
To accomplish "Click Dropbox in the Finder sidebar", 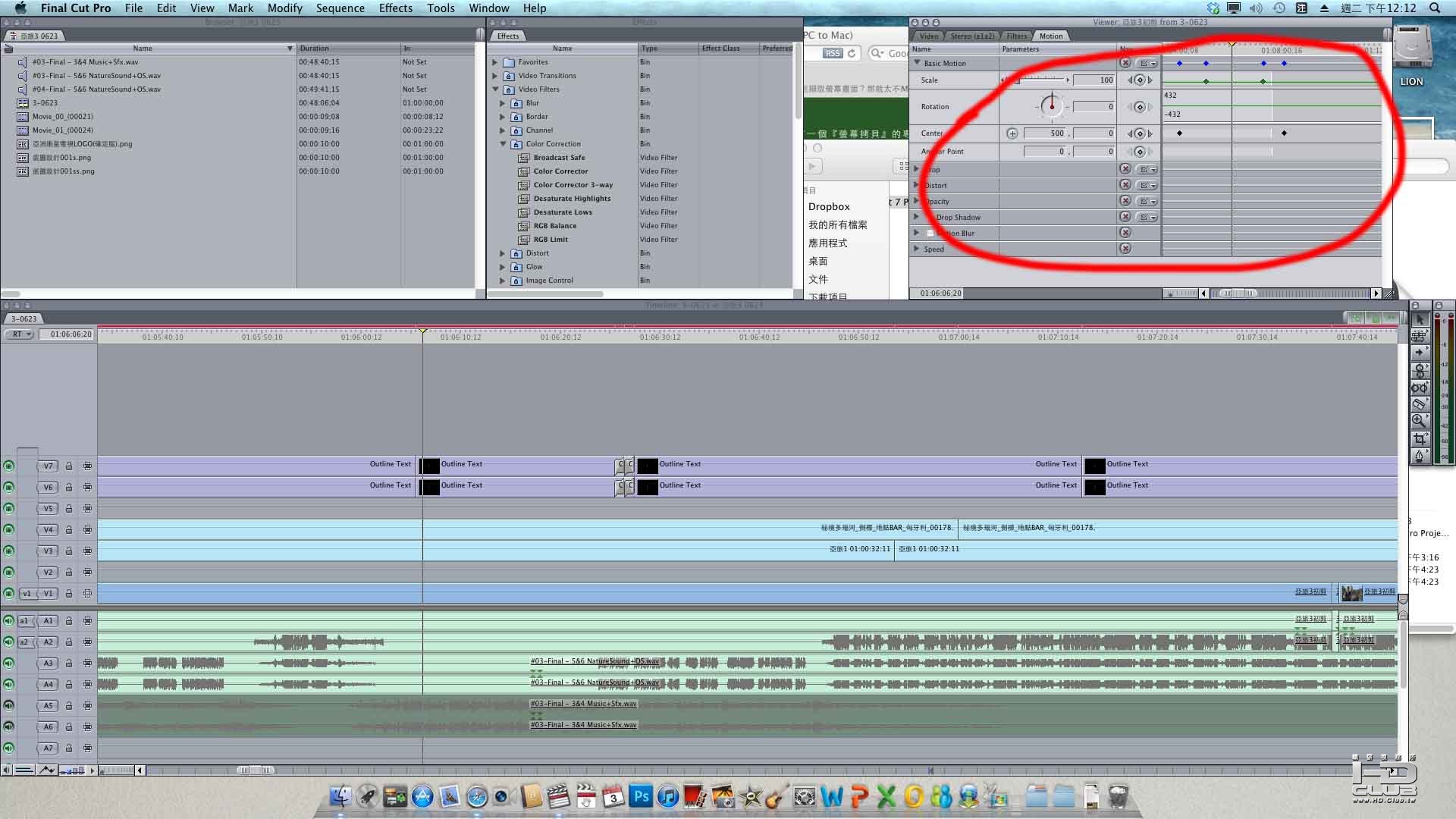I will point(829,206).
